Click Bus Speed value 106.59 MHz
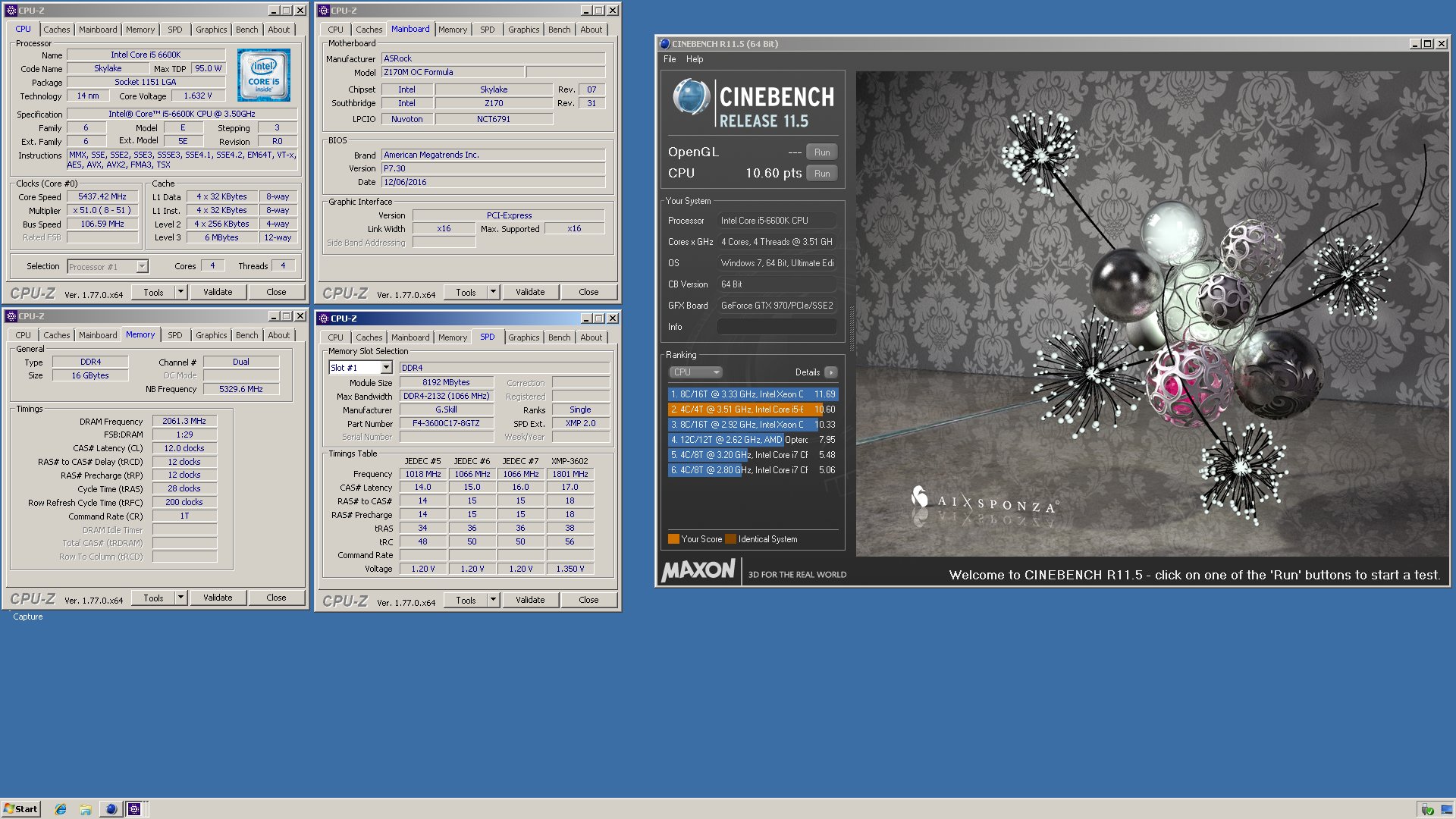 point(102,224)
